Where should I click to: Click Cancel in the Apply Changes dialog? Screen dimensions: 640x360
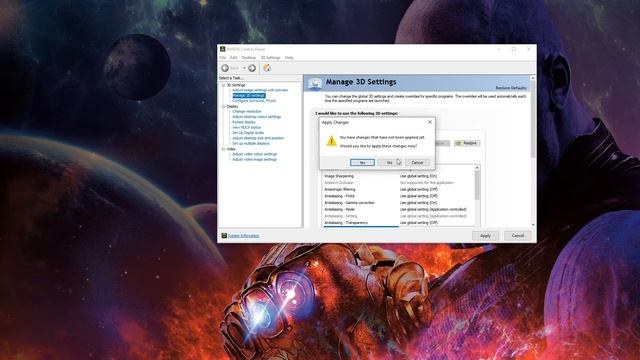point(417,162)
